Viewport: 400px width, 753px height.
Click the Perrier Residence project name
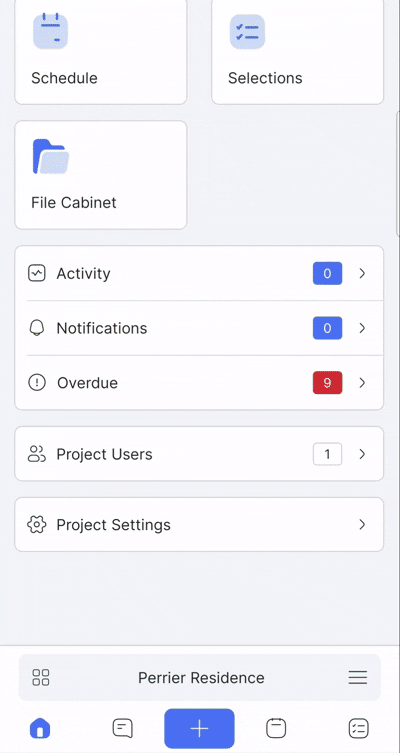tap(201, 678)
